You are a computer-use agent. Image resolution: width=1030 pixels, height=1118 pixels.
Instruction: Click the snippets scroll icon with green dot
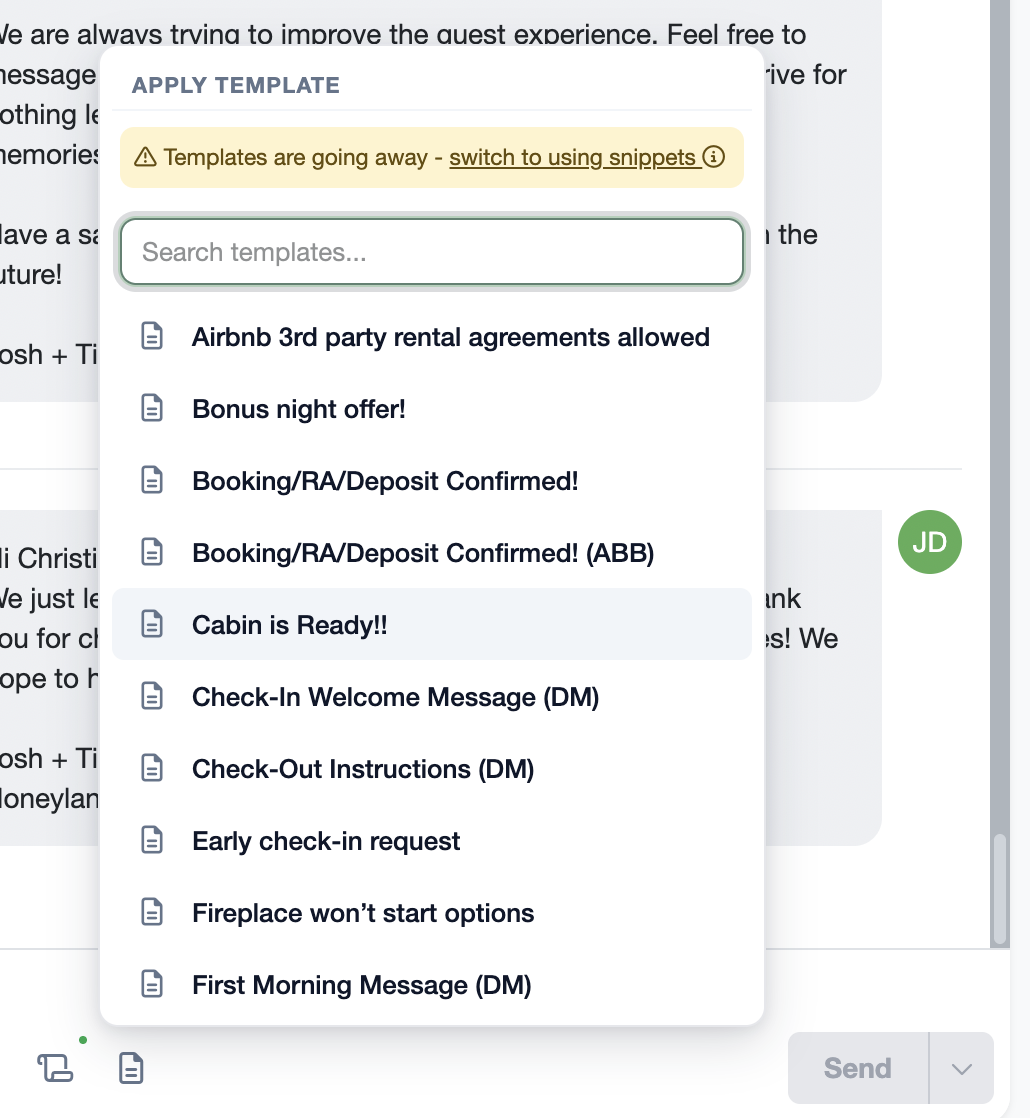pos(55,1068)
